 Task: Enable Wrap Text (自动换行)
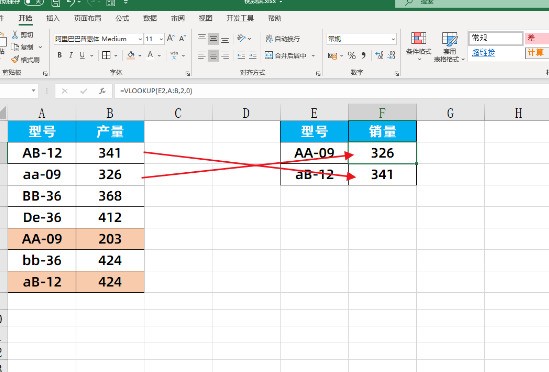(283, 39)
